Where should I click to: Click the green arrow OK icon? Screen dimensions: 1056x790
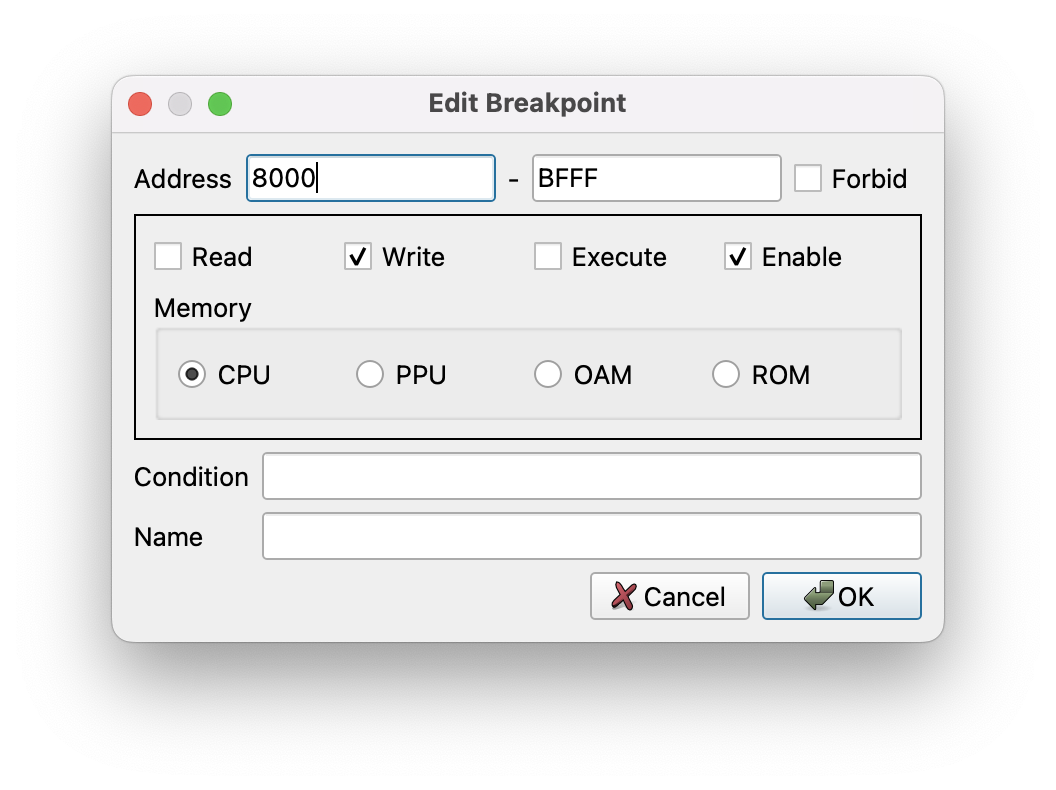(820, 597)
